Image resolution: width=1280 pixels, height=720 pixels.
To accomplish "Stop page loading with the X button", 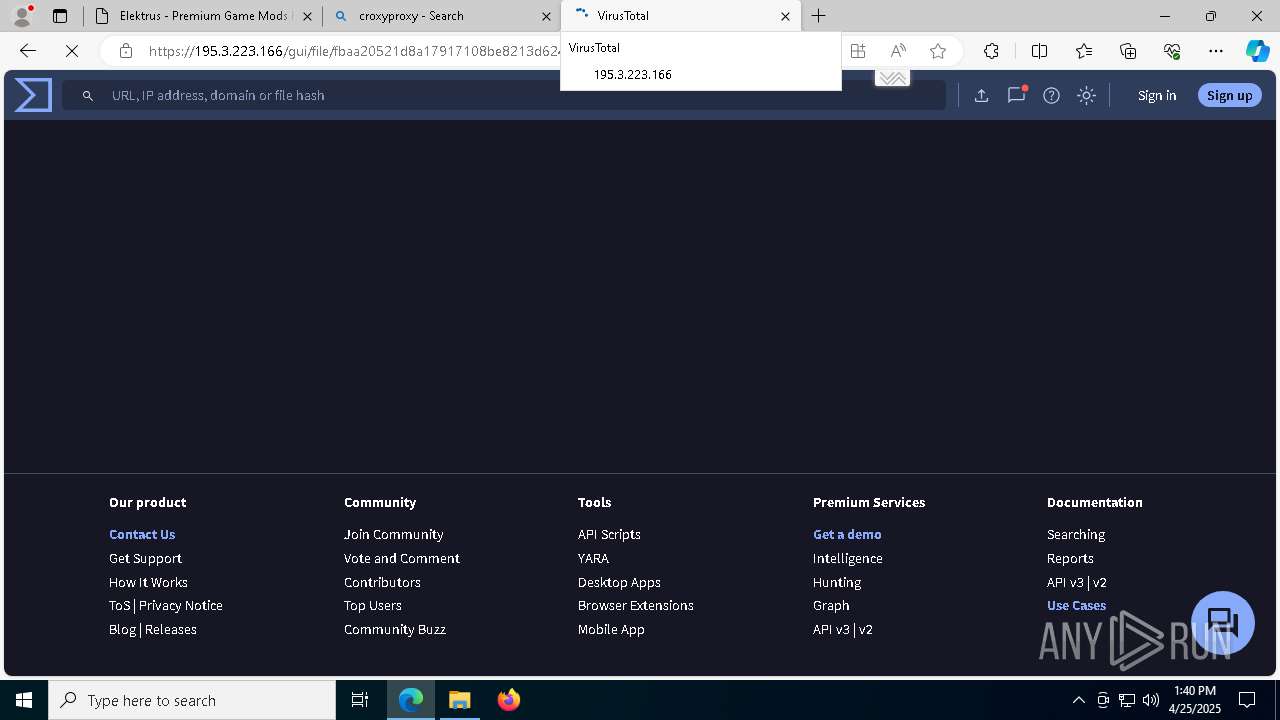I will tap(72, 51).
